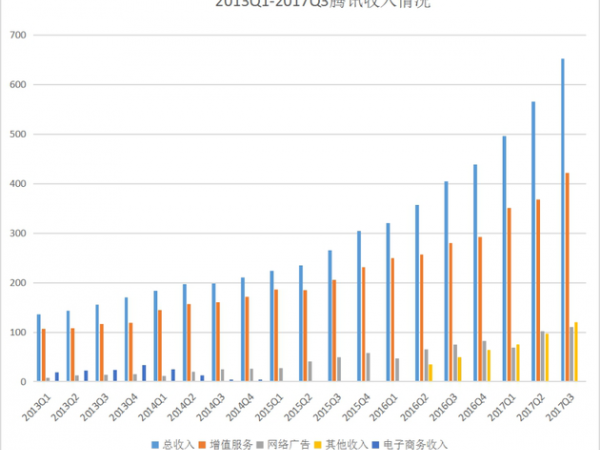This screenshot has width=600, height=450.
Task: Click the orange value-added bar for 2017Q1
Action: [509, 295]
